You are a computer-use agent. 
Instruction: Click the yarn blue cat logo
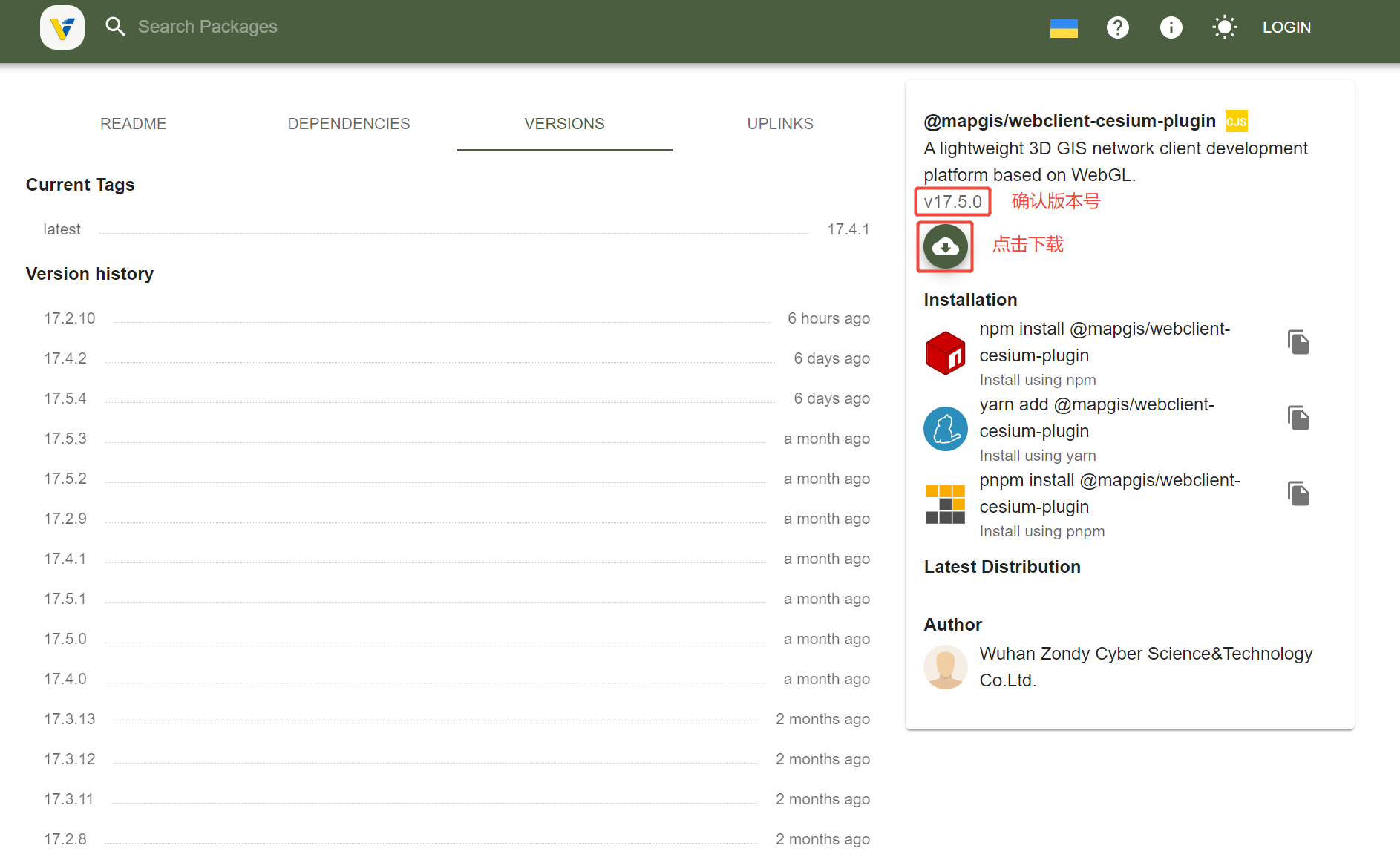pos(945,429)
